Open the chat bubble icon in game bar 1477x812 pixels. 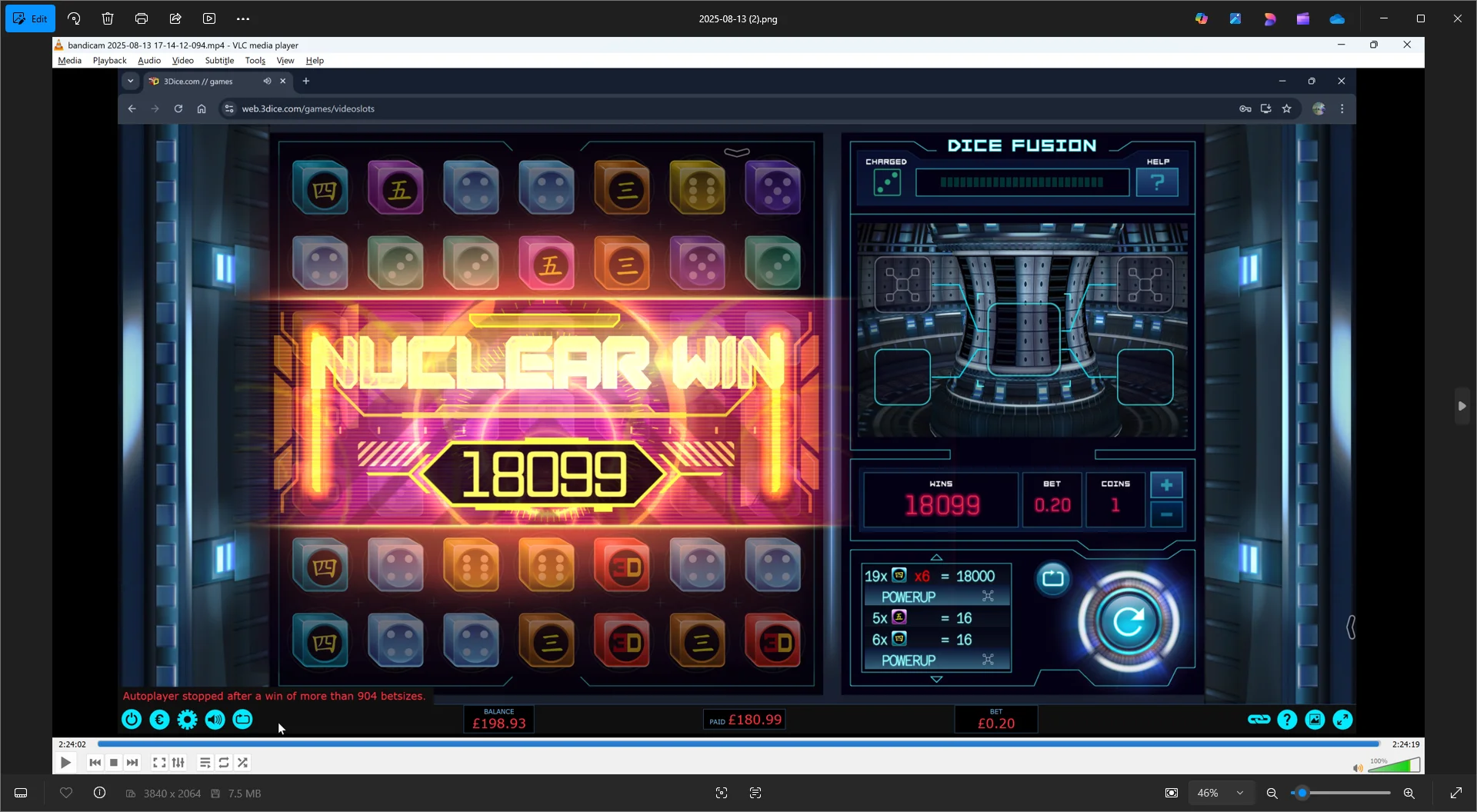pyautogui.click(x=242, y=720)
